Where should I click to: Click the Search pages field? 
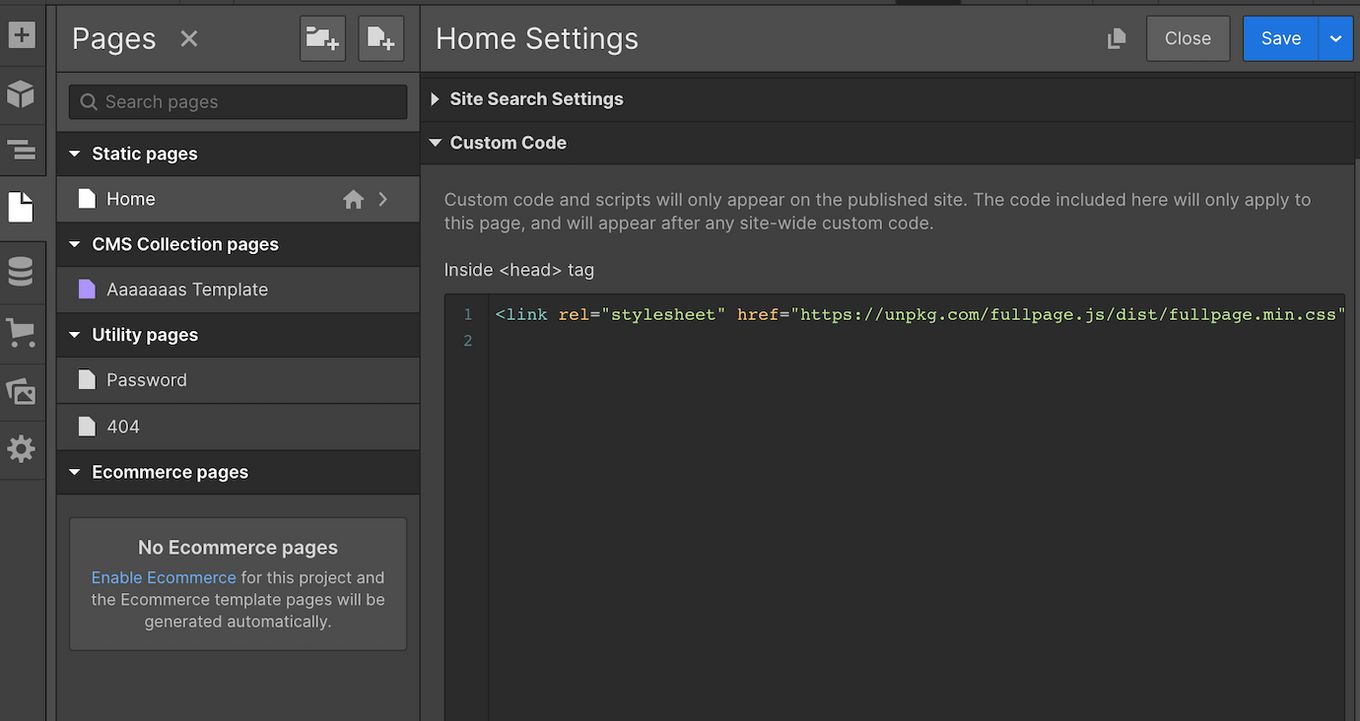[238, 102]
